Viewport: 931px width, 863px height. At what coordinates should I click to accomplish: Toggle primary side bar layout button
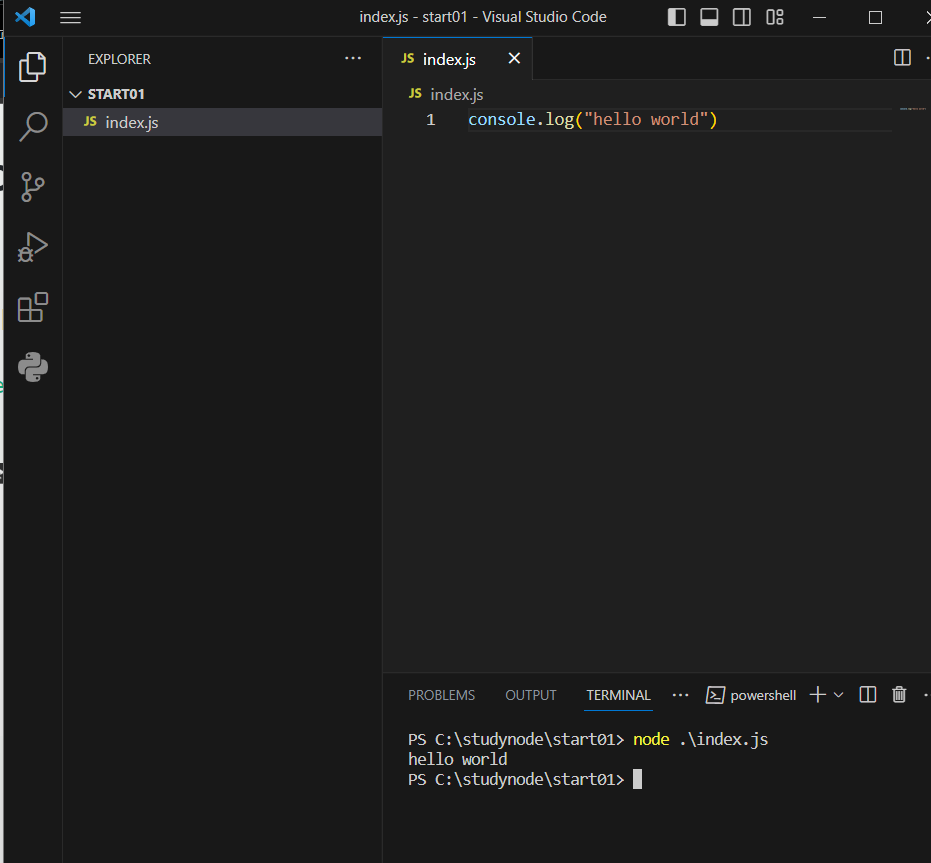point(677,17)
